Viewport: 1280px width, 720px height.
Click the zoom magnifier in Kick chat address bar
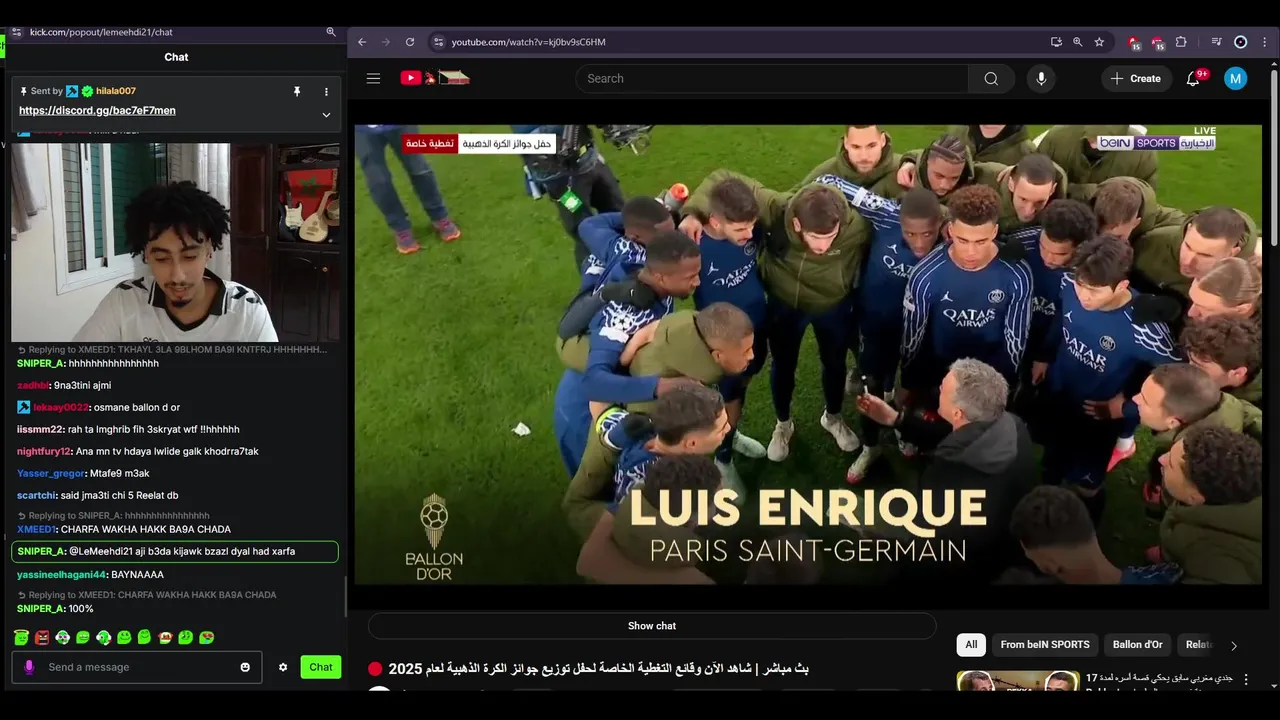click(331, 32)
